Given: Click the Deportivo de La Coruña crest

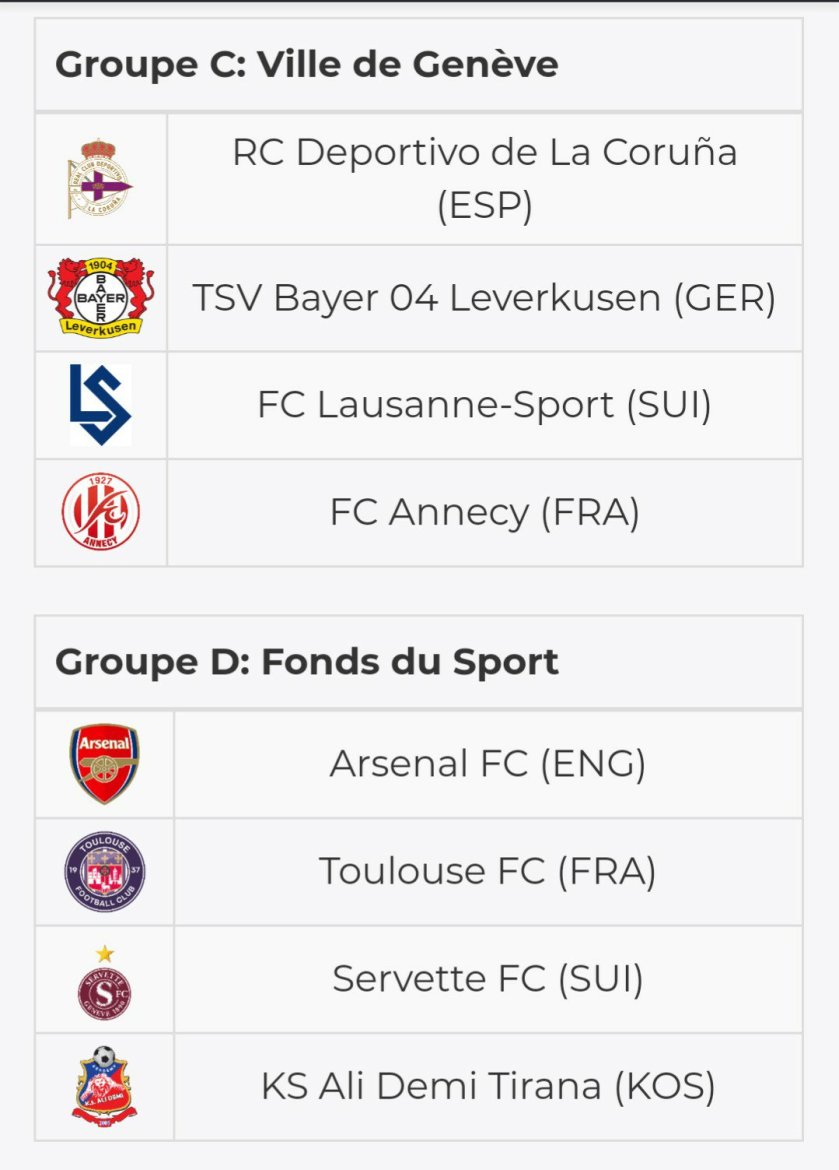Looking at the screenshot, I should [x=100, y=180].
